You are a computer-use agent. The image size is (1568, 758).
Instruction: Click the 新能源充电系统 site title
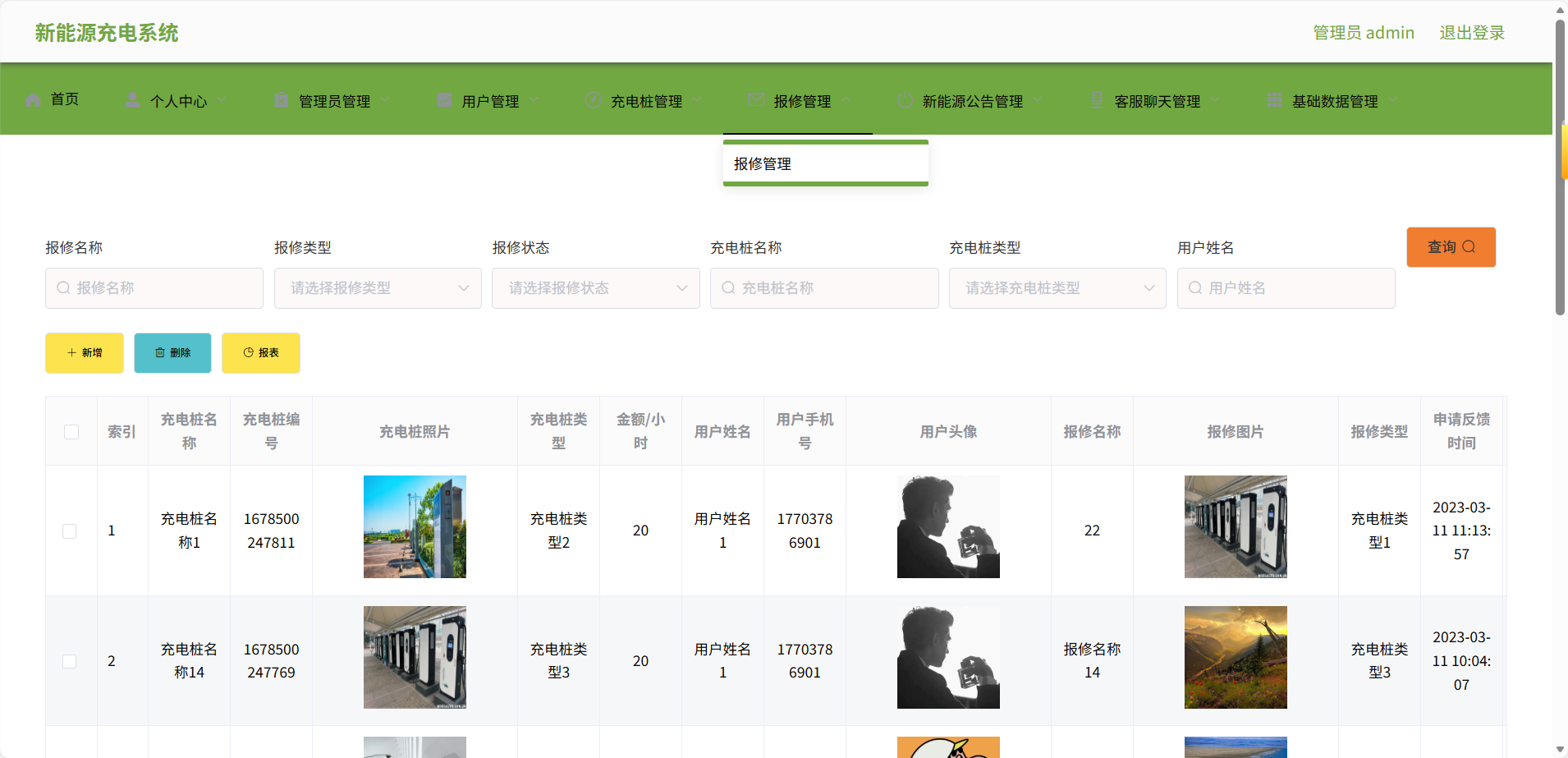pos(107,33)
